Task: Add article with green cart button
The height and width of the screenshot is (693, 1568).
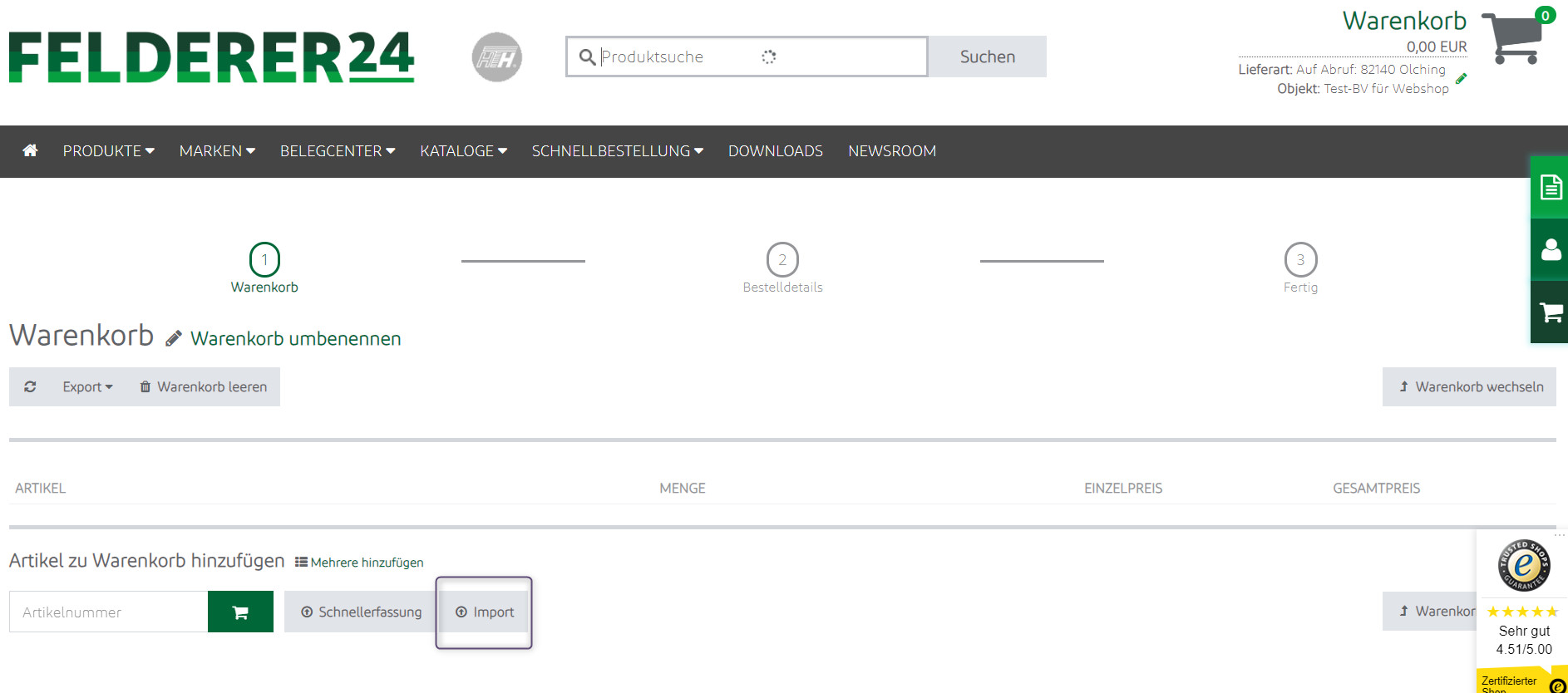Action: [240, 612]
